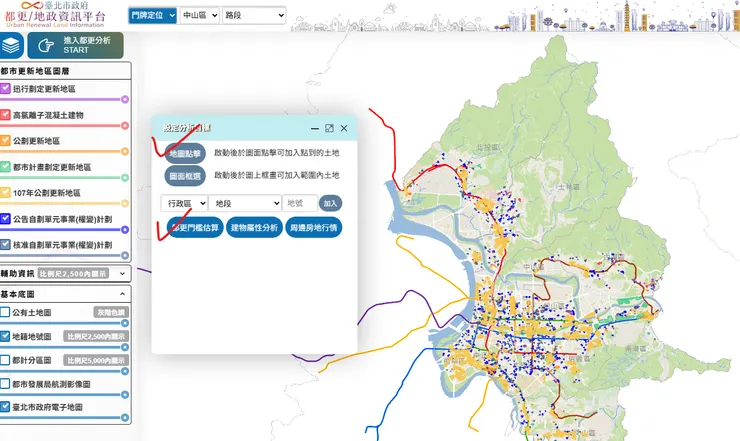Adjust the 迅行劃定更新地區 opacity slider handle
740x441 pixels.
click(x=125, y=99)
